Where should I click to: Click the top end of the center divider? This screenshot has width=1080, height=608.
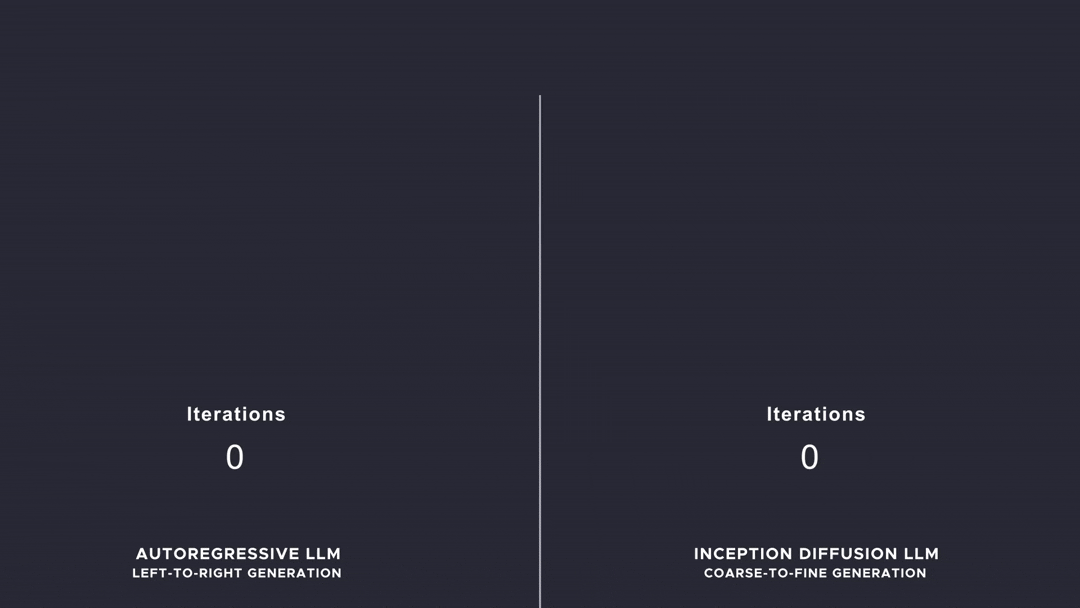coord(540,98)
